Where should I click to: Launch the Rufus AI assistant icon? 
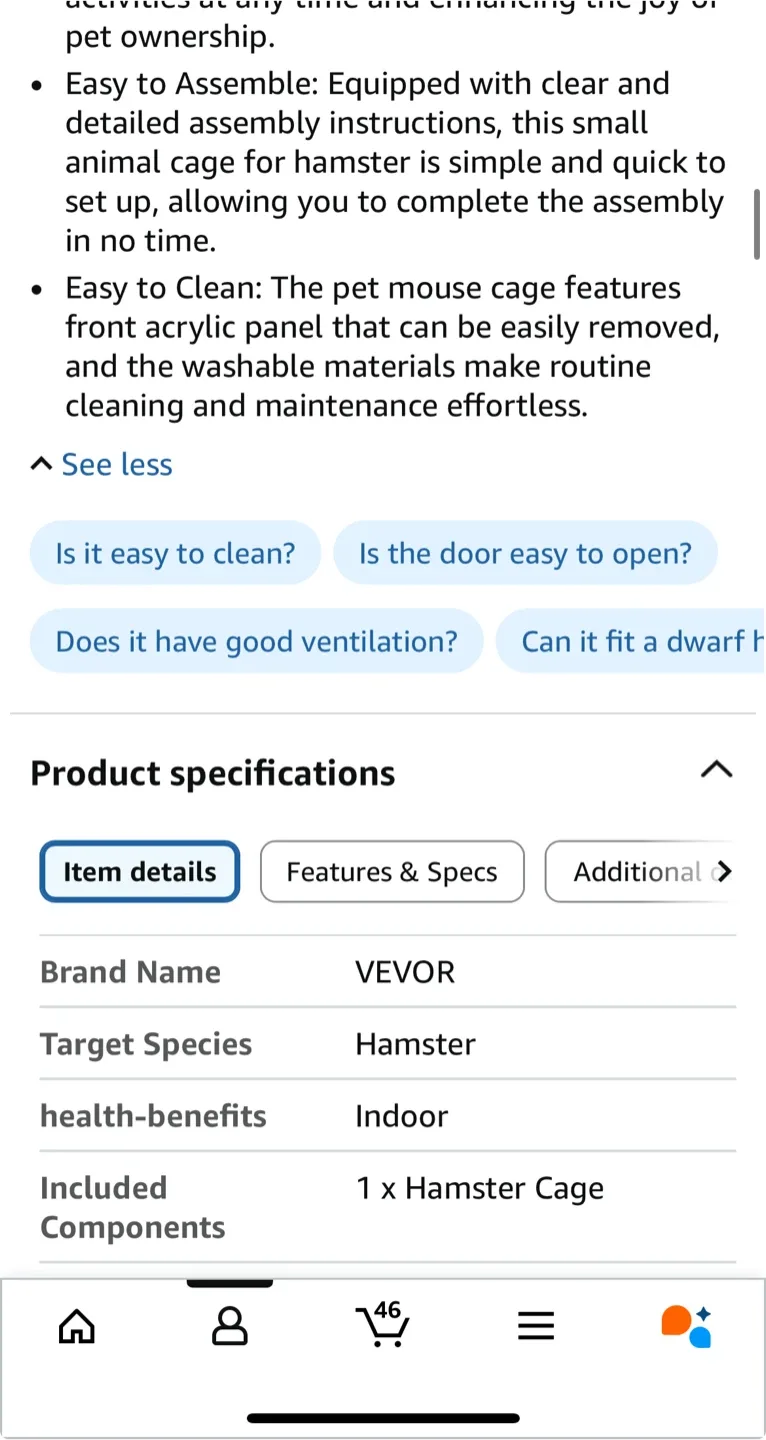point(686,1325)
